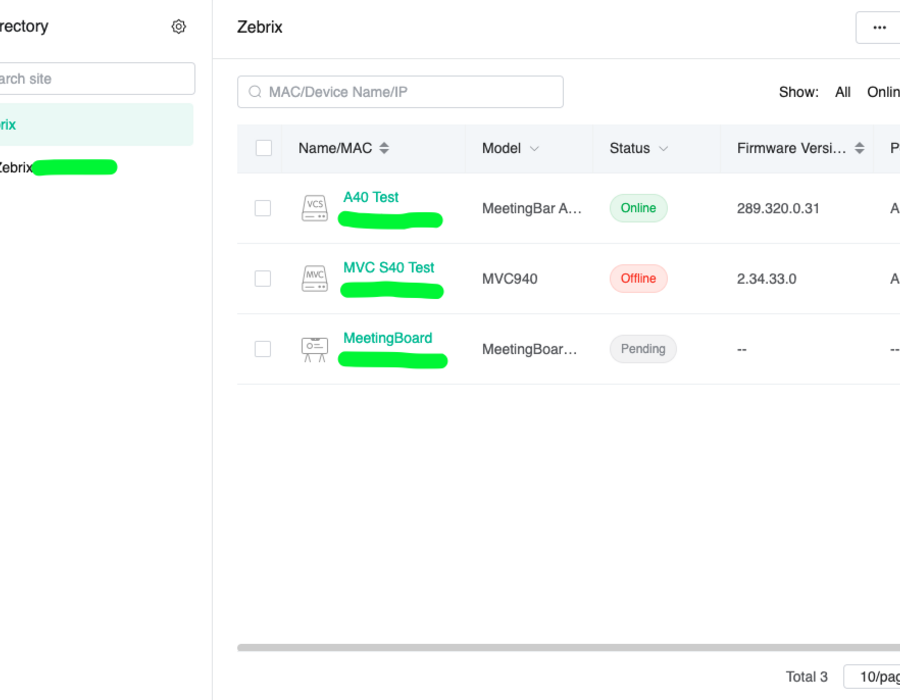Check the MVC S40 Test row checkbox
Viewport: 900px width, 700px height.
pyautogui.click(x=263, y=278)
